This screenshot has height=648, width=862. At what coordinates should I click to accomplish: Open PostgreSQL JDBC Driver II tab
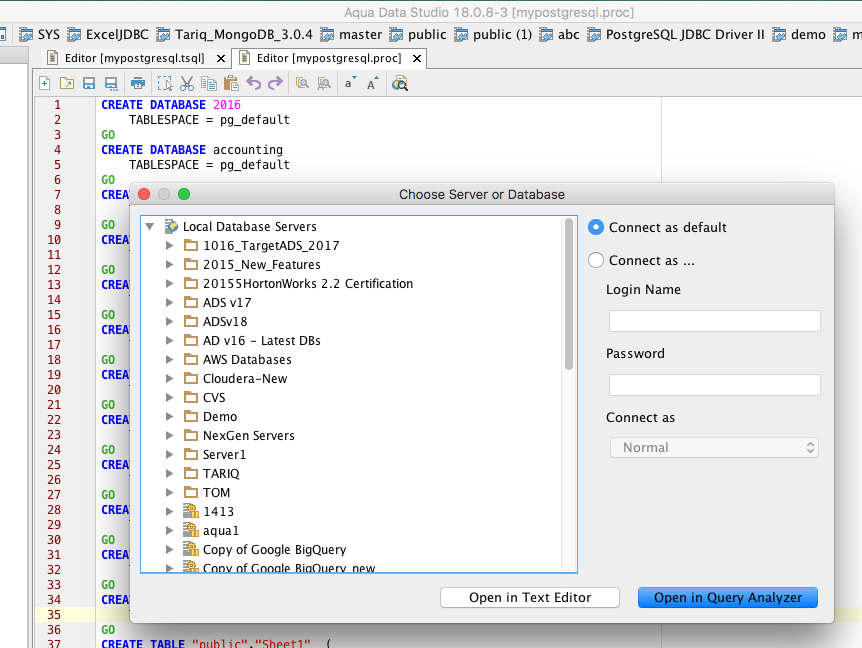[x=676, y=35]
